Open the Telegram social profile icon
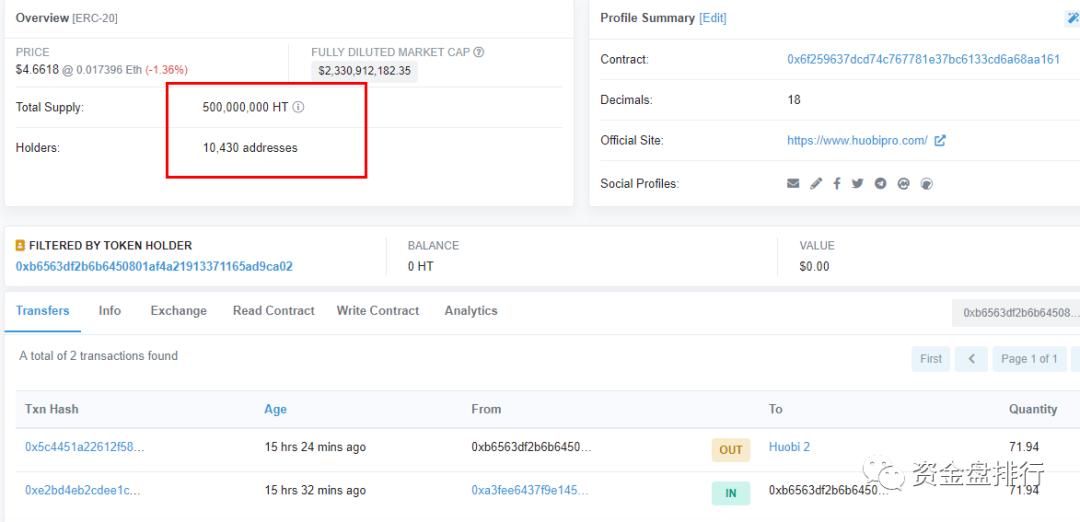1080x522 pixels. pos(880,184)
